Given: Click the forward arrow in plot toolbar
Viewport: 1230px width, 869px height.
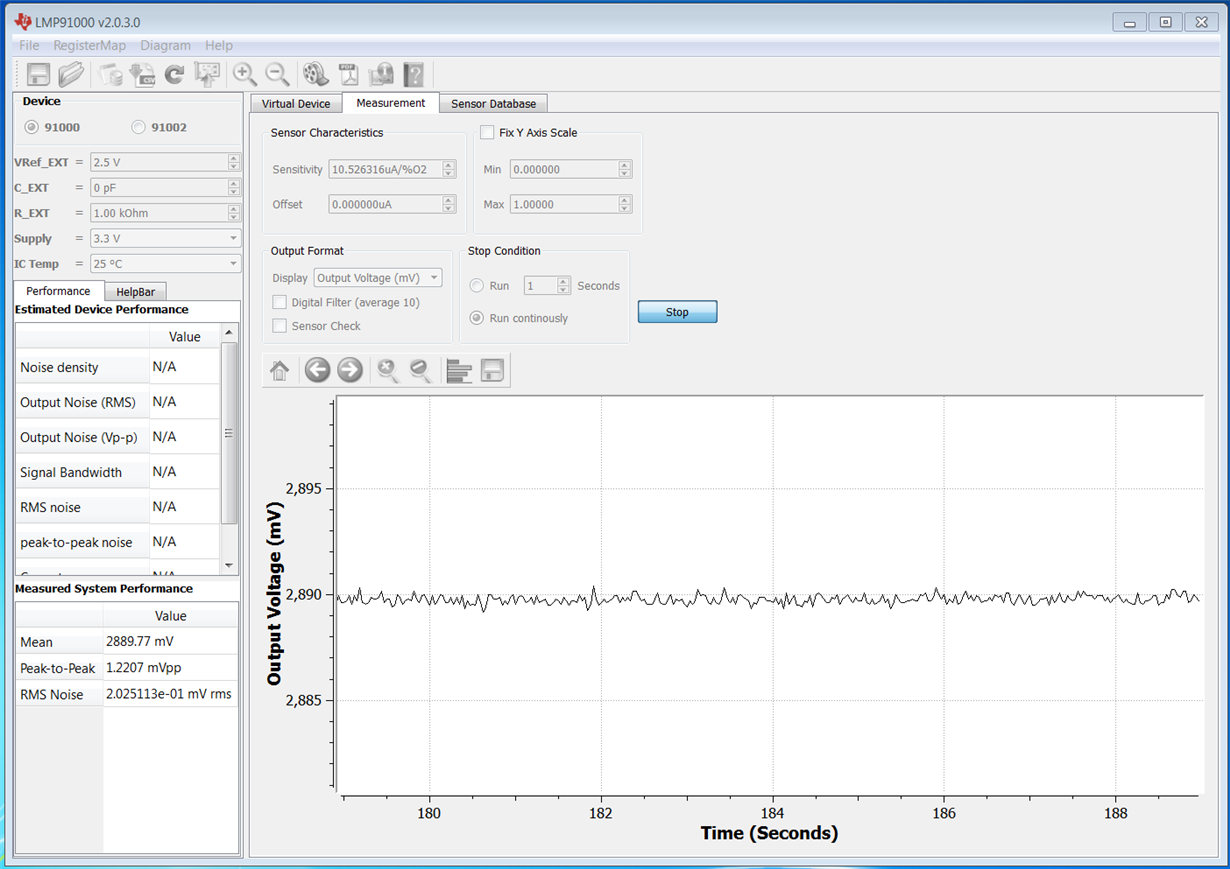Looking at the screenshot, I should [350, 371].
